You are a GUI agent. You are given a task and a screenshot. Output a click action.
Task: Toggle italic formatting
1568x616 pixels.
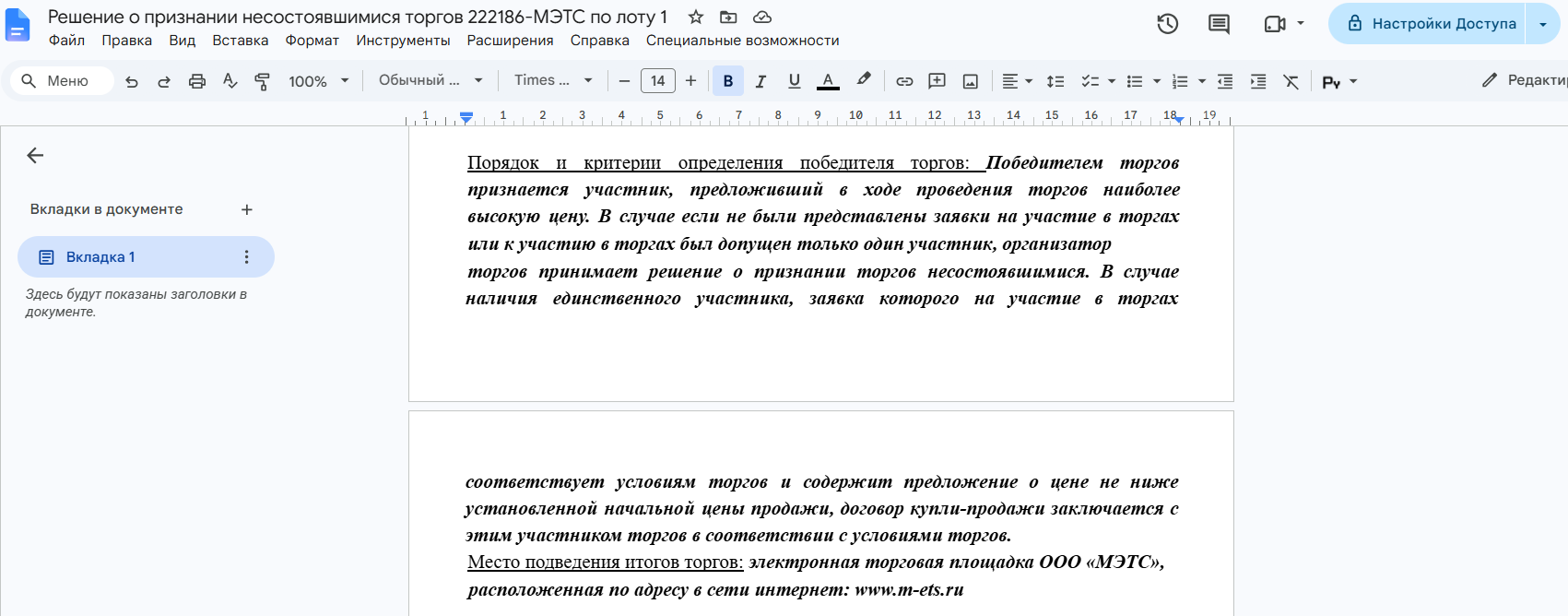coord(760,81)
